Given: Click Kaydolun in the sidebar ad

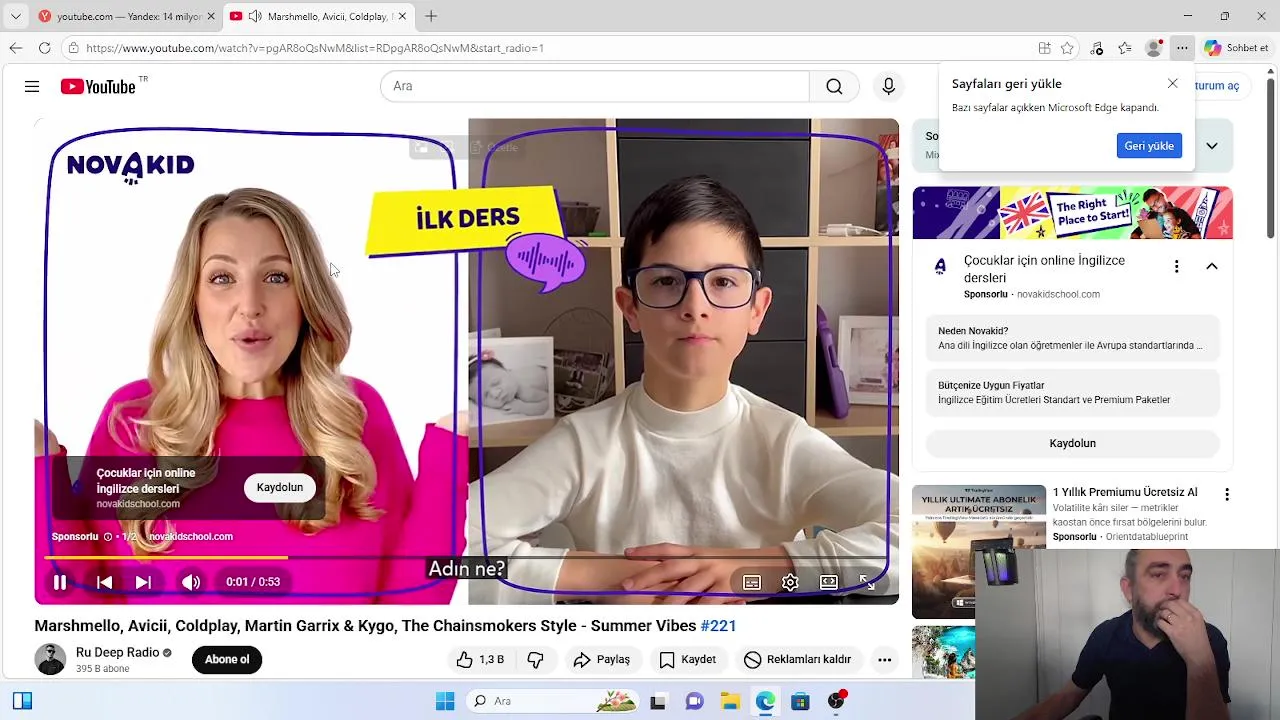Looking at the screenshot, I should (1072, 444).
